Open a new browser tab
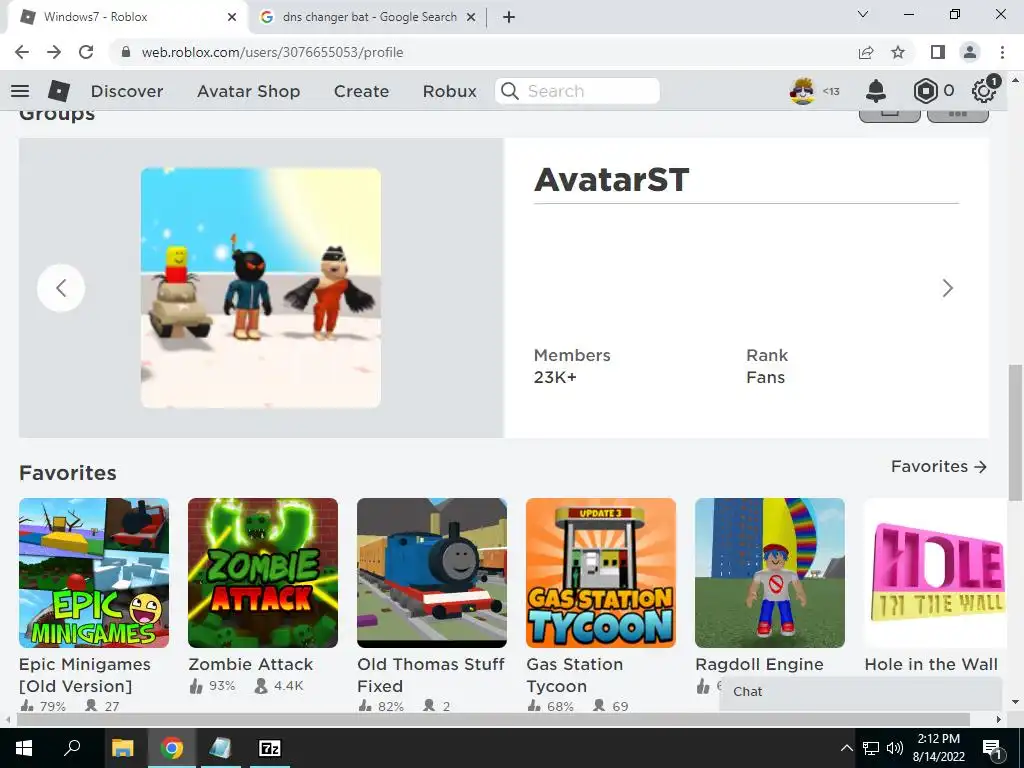This screenshot has width=1024, height=768. [509, 17]
